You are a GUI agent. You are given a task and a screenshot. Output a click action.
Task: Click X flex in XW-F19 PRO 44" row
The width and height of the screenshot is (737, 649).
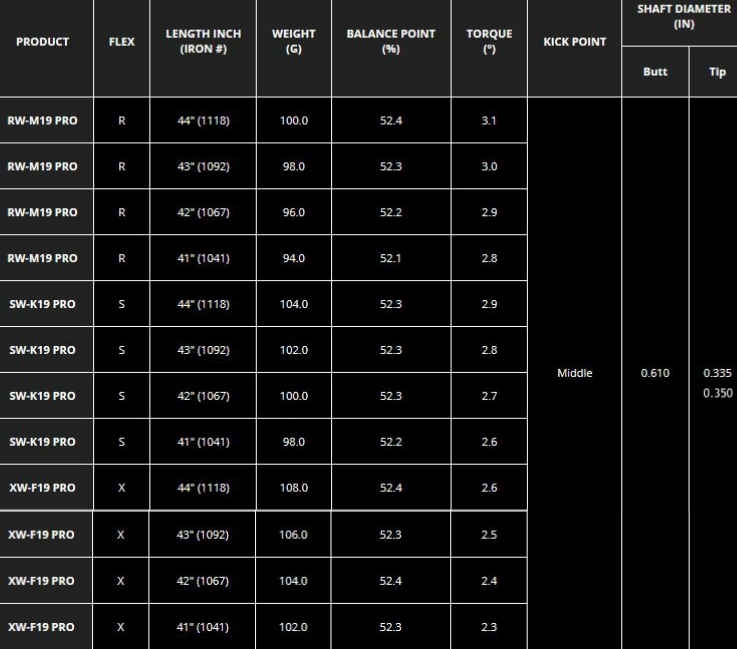(x=122, y=488)
